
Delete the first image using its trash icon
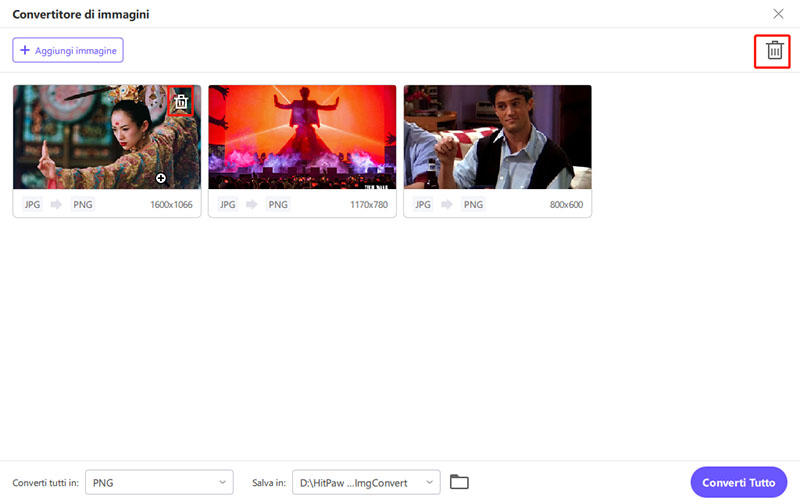tap(181, 102)
